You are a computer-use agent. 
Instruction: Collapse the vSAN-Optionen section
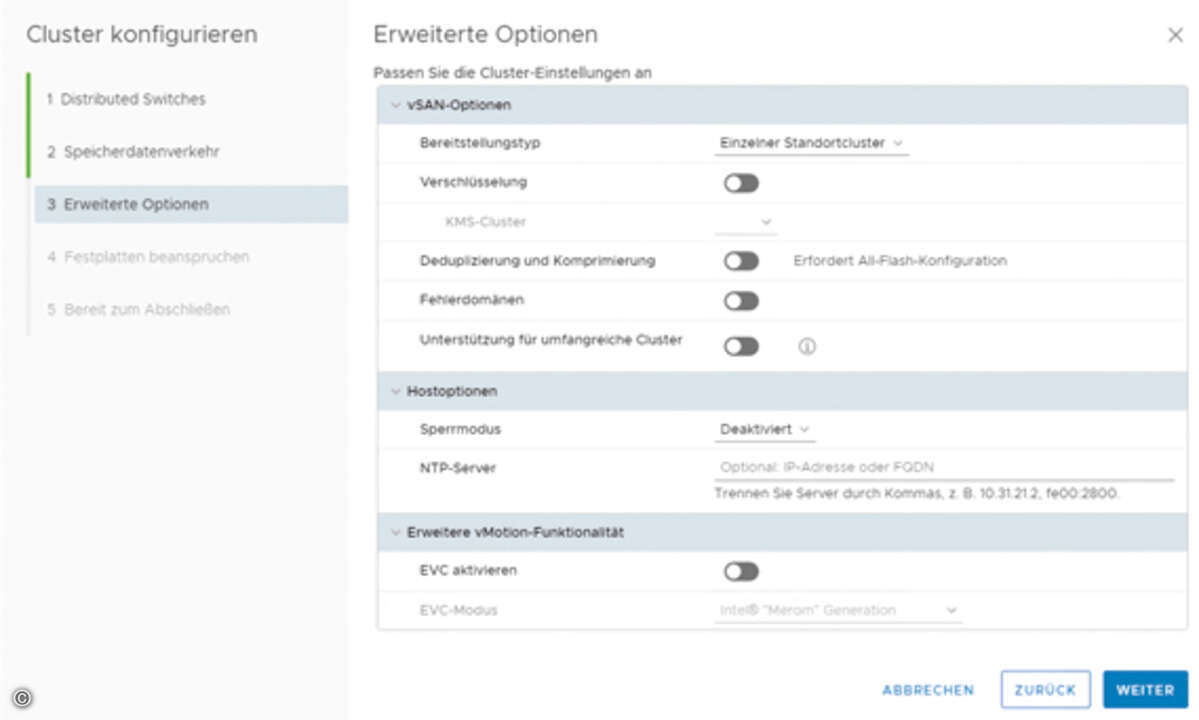point(395,105)
